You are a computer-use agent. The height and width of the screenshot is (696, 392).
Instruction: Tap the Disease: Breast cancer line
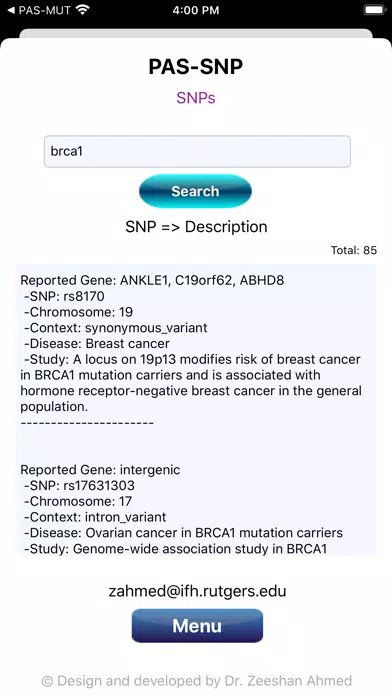97,344
